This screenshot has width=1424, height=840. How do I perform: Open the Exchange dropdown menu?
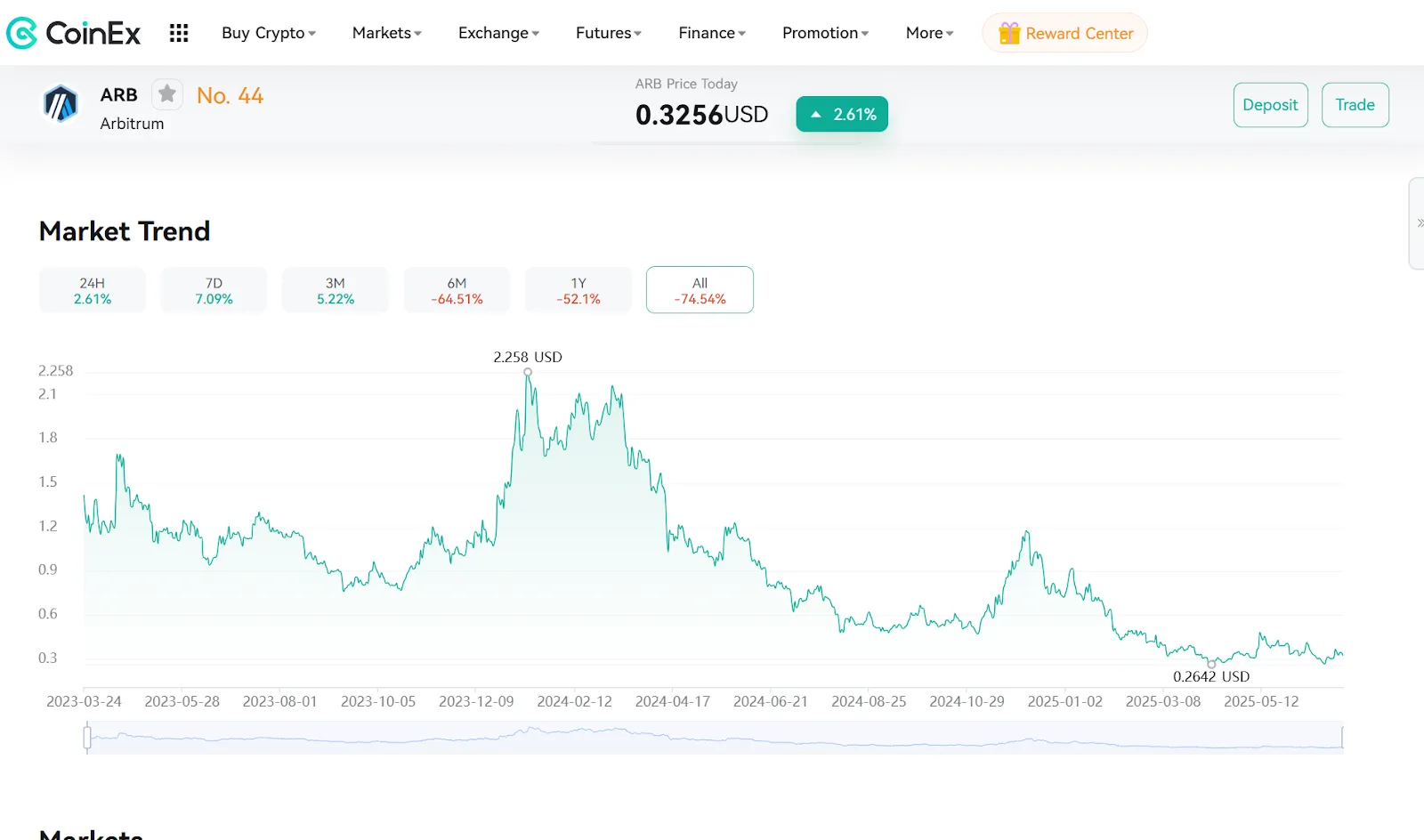pos(498,33)
